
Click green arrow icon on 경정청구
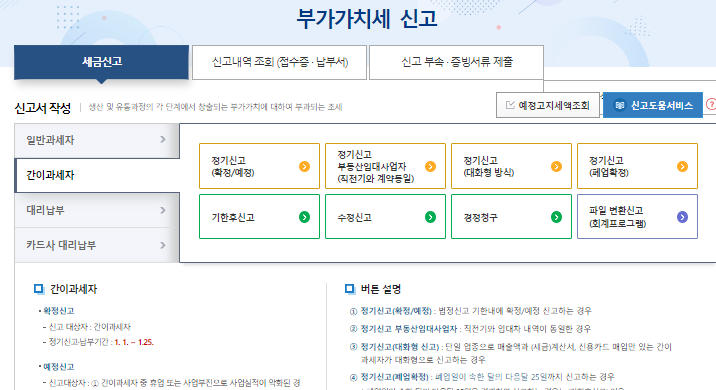pyautogui.click(x=556, y=217)
